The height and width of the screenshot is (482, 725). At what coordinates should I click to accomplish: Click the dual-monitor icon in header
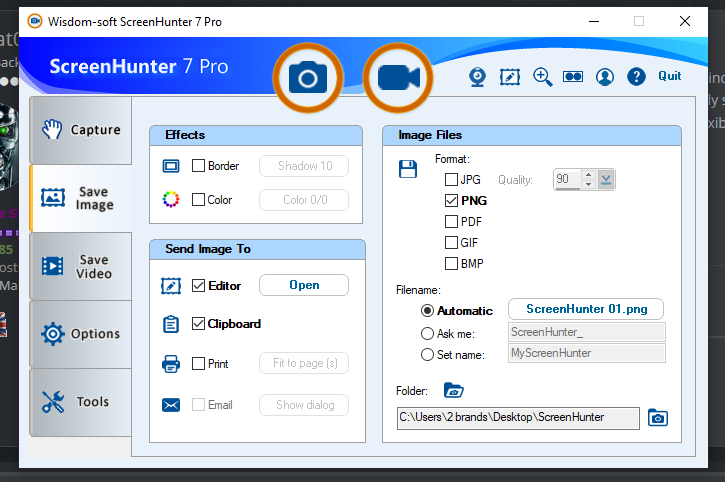pos(573,77)
